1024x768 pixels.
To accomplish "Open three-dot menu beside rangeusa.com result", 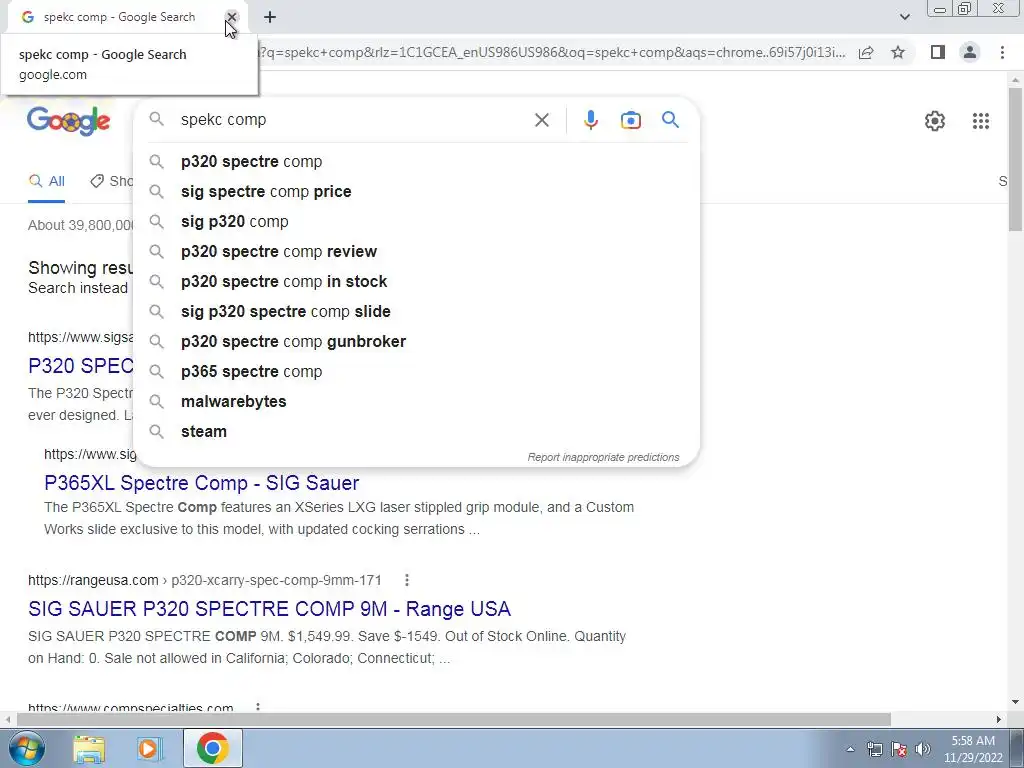I will [x=406, y=580].
